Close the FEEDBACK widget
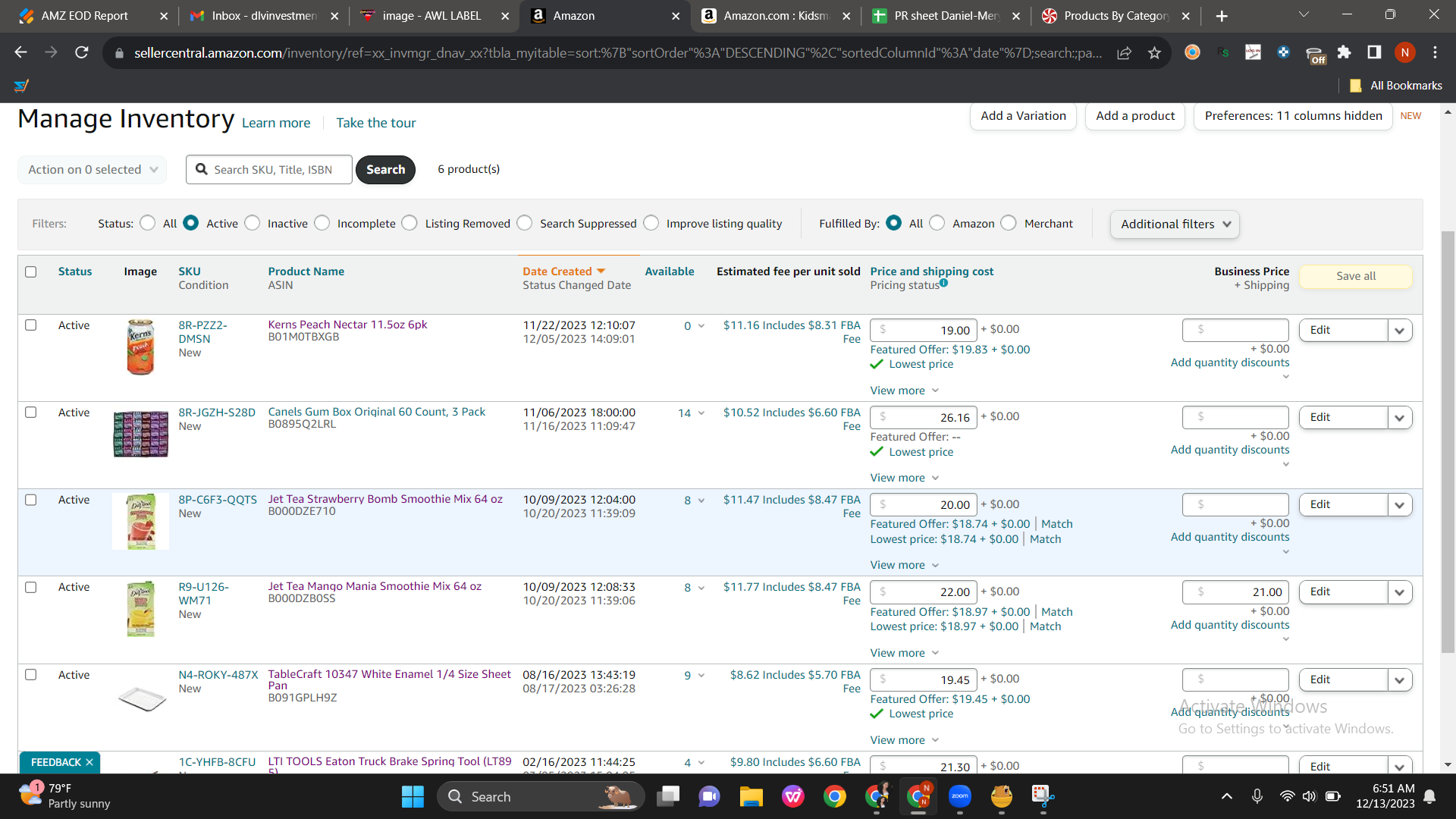1456x819 pixels. [89, 762]
